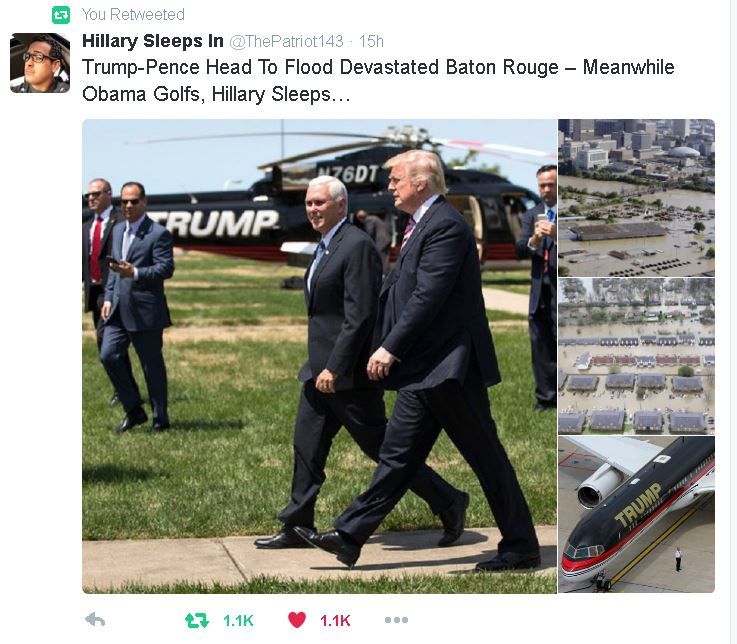Open the flooded downtown aerial photo
The height and width of the screenshot is (644, 737).
[636, 198]
